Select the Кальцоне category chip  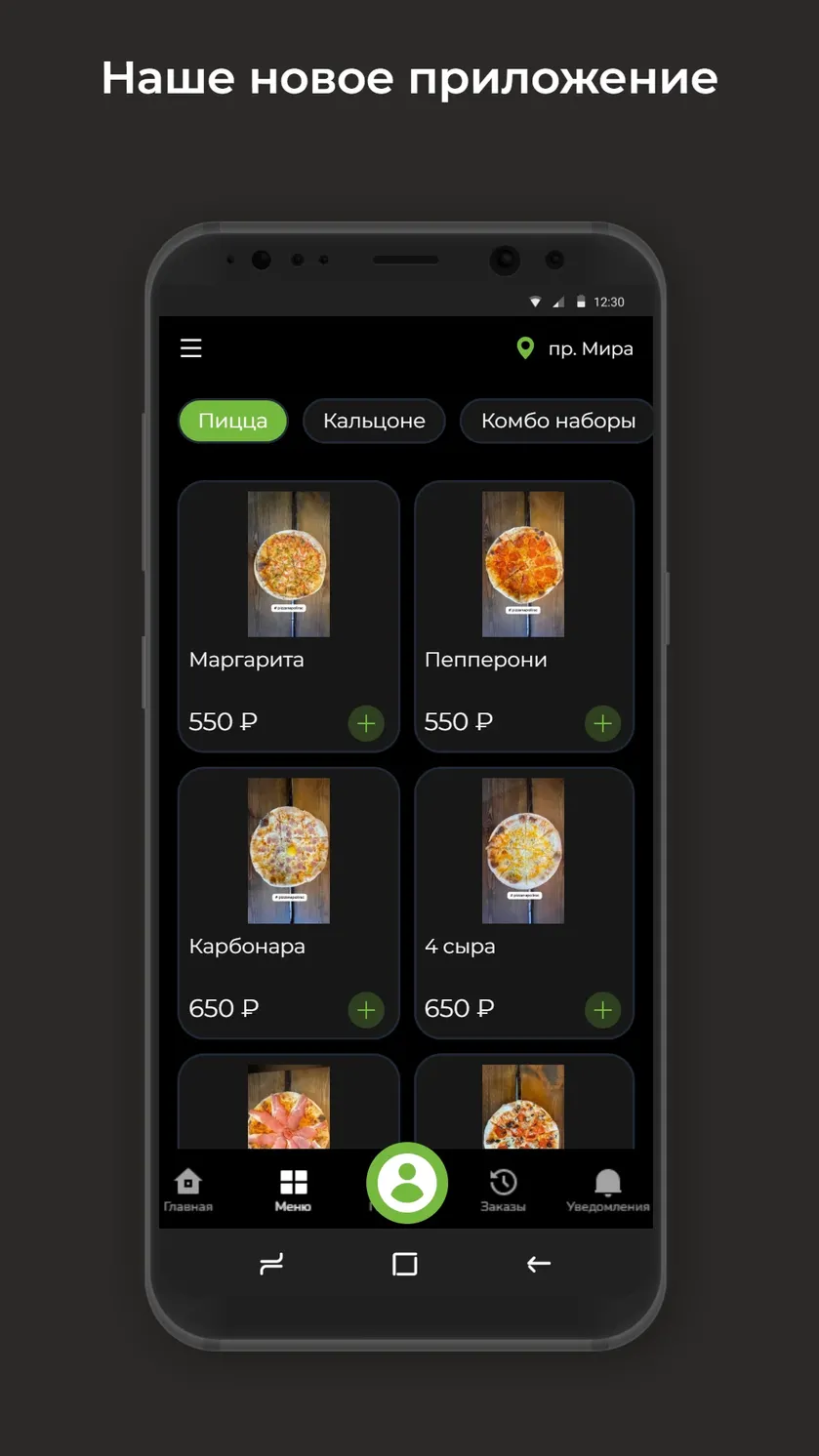[374, 421]
